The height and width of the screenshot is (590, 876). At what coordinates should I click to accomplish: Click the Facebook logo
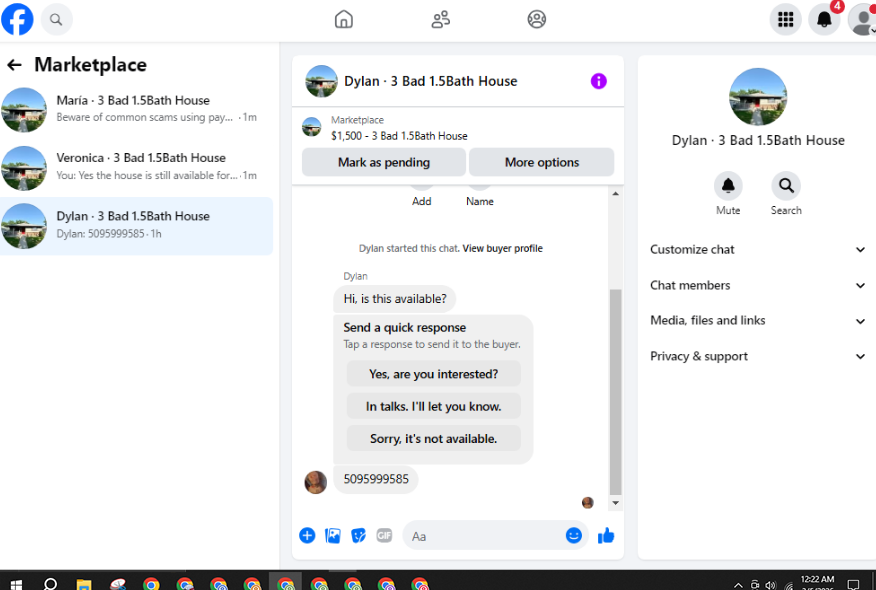coord(17,19)
